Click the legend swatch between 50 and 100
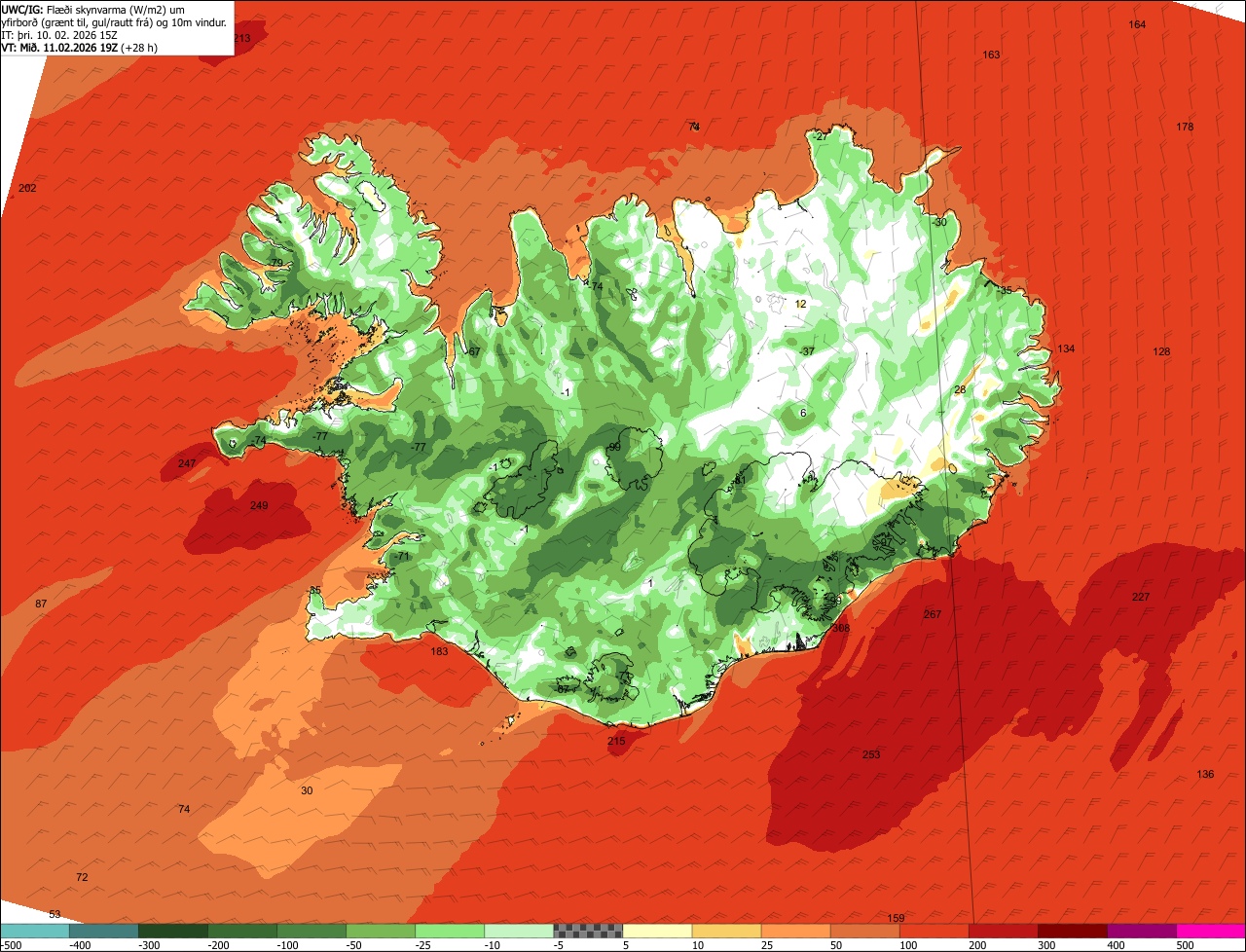 (x=864, y=931)
